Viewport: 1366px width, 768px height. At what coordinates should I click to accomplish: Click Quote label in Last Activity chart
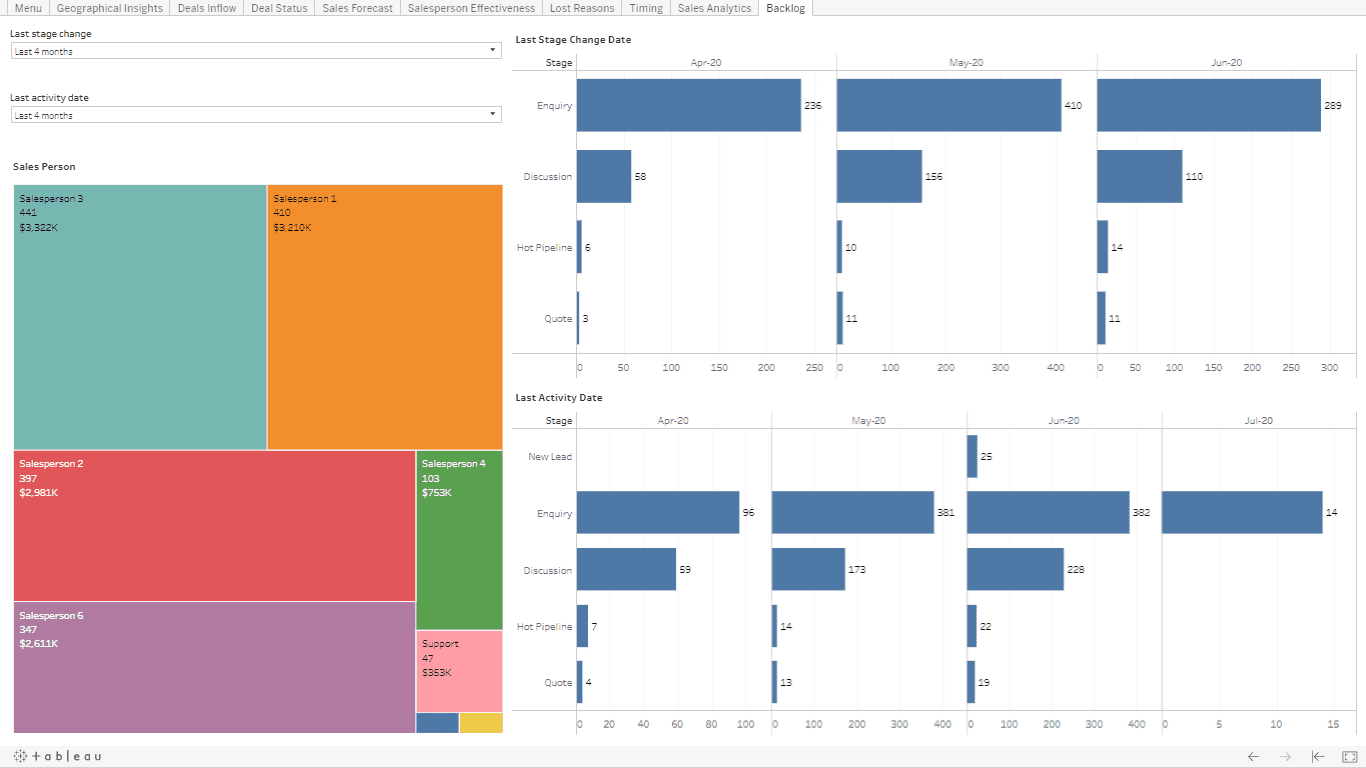558,683
